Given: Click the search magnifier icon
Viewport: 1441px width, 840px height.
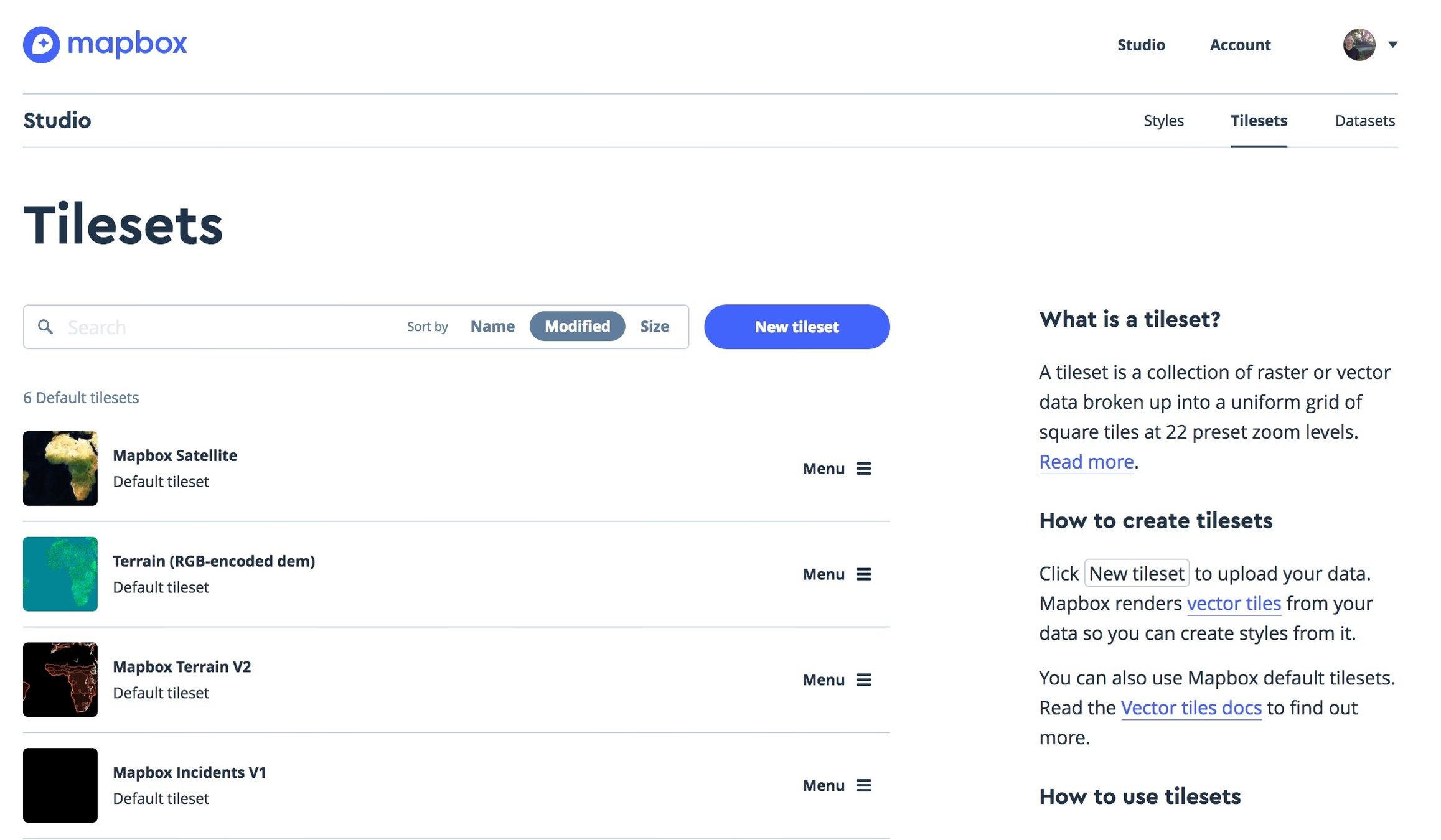Looking at the screenshot, I should click(45, 327).
